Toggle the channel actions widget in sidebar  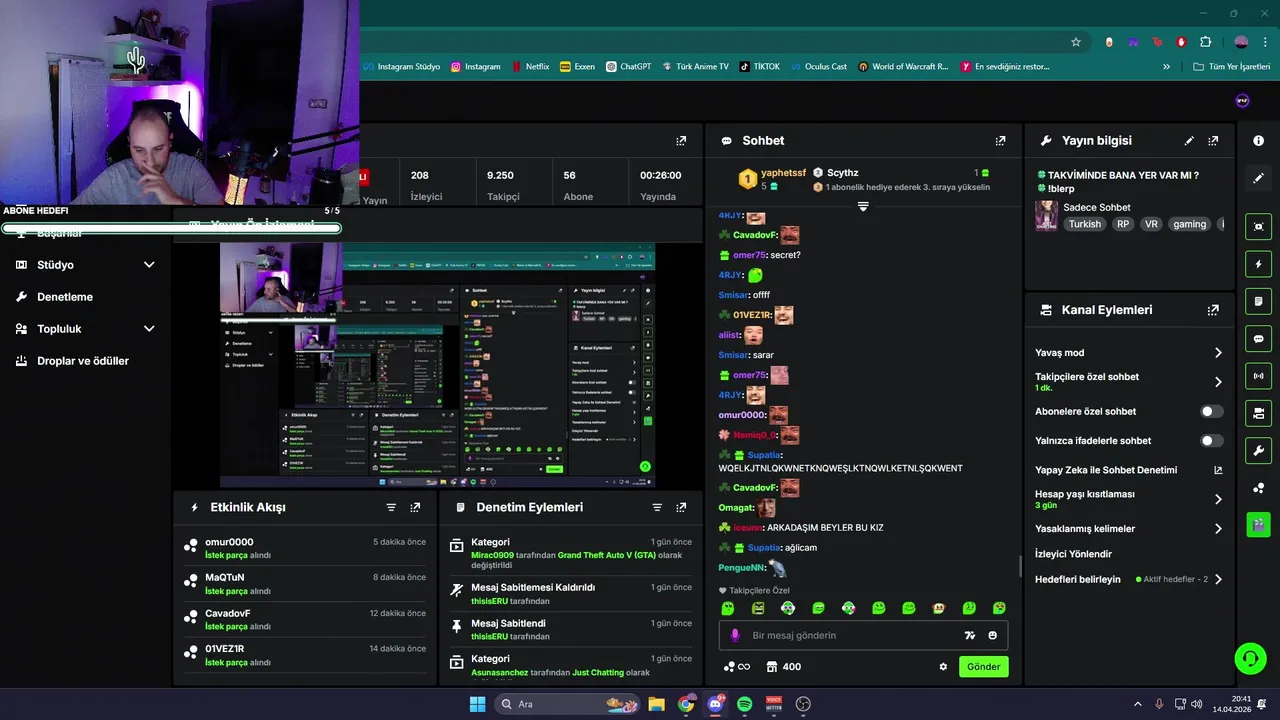[1258, 413]
